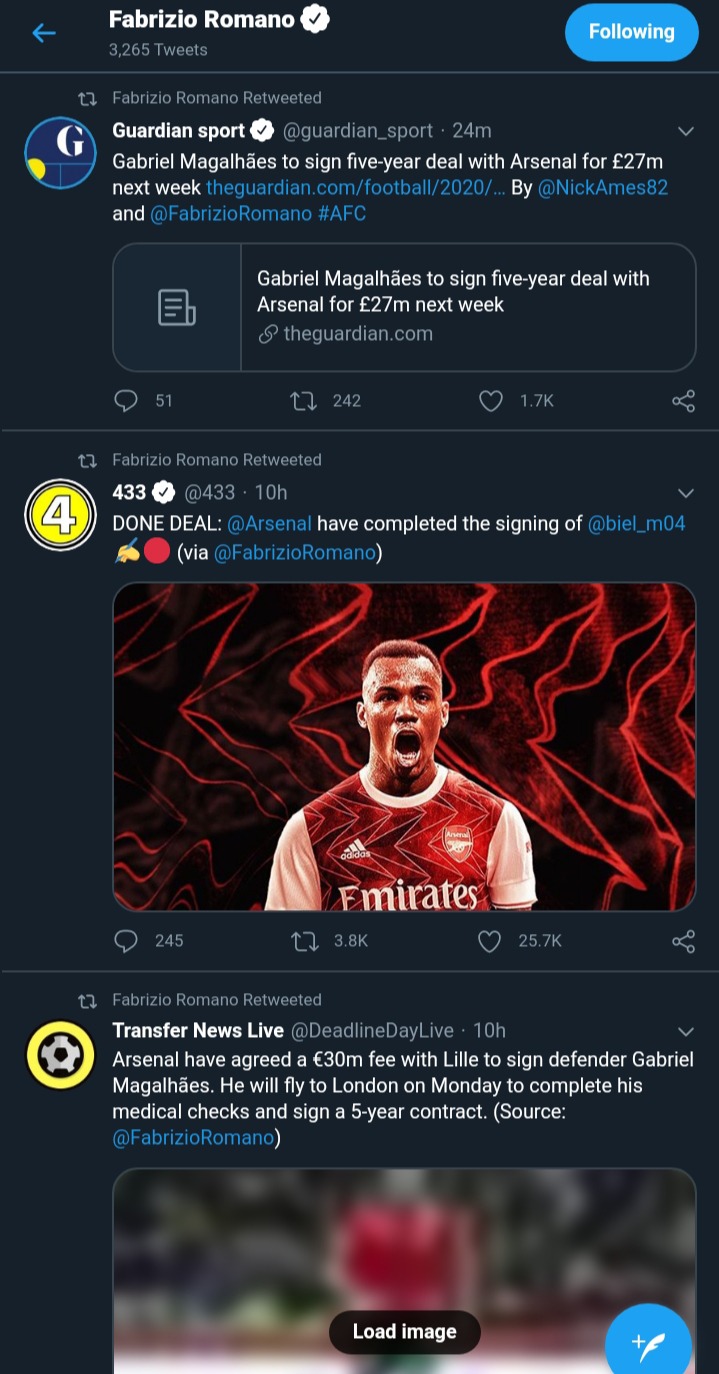Open the theguardian.com article link card
The height and width of the screenshot is (1374, 719).
pyautogui.click(x=404, y=307)
